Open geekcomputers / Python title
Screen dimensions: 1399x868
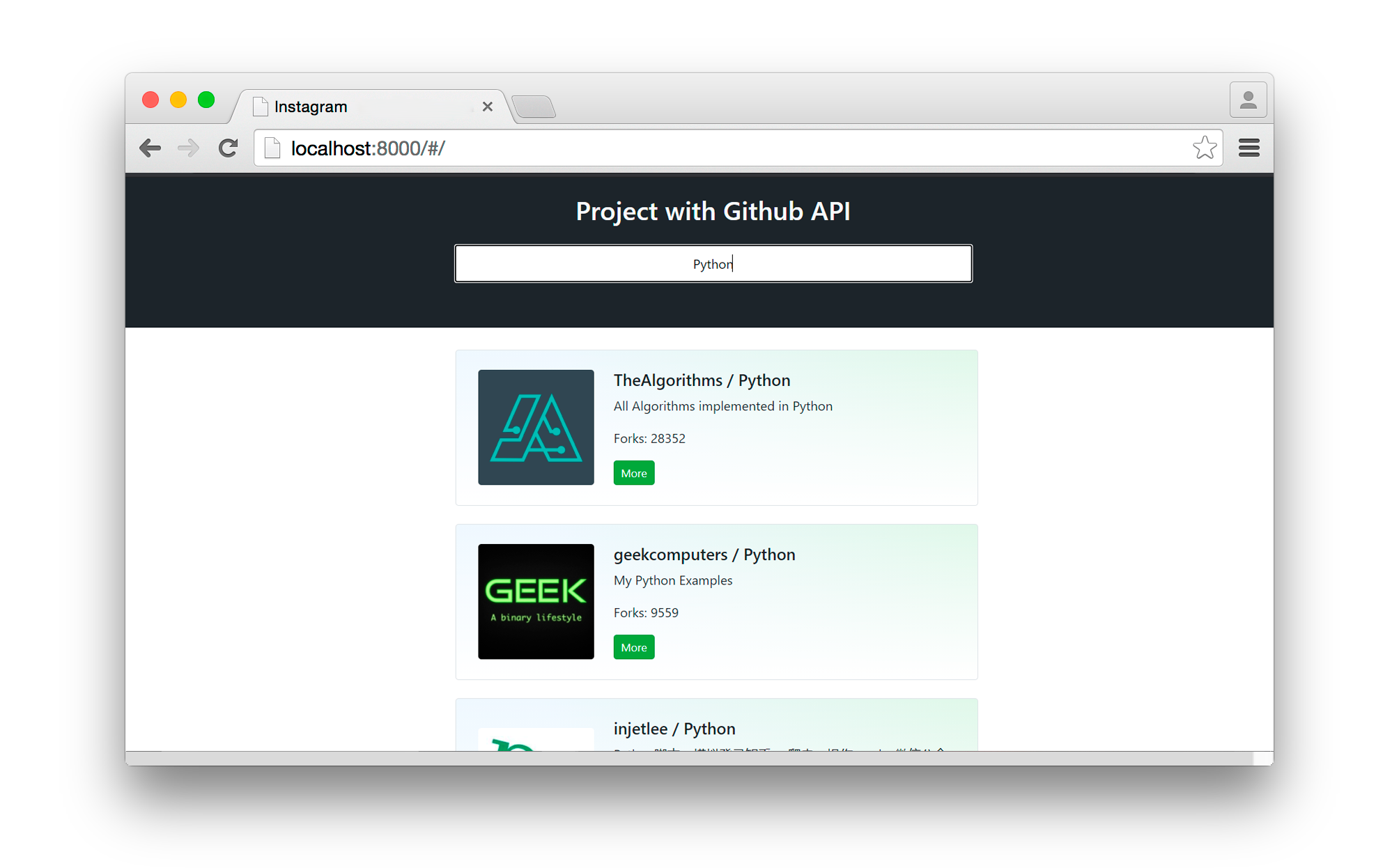(x=704, y=555)
